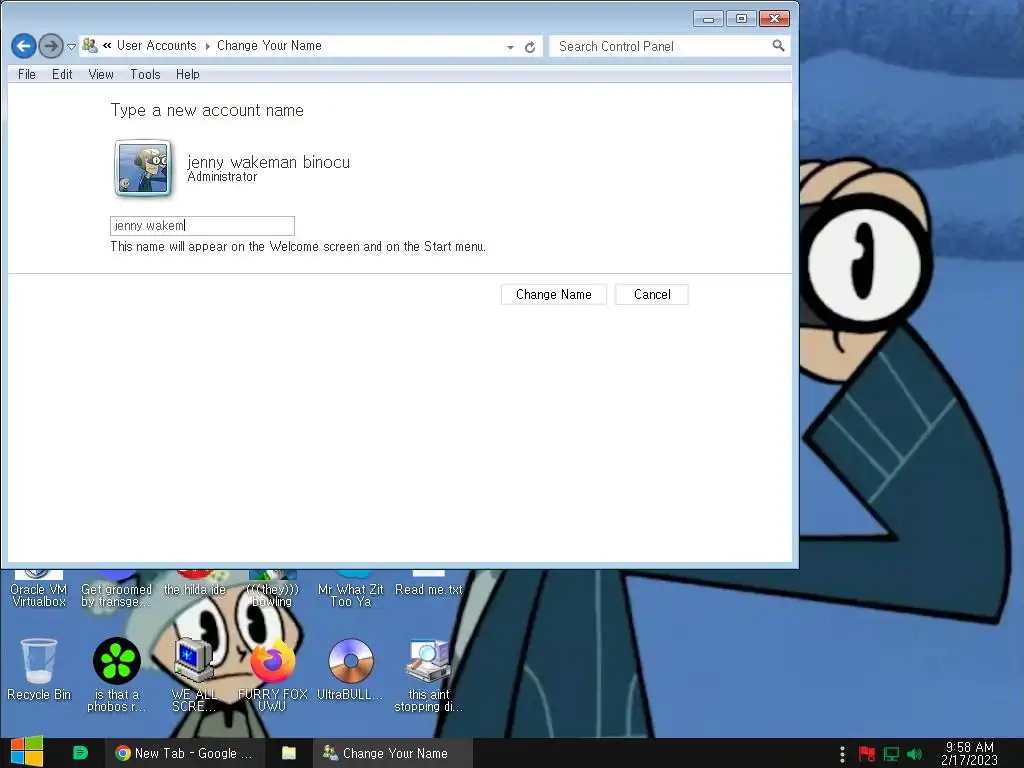1024x768 pixels.
Task: Select the UltraBULL disc icon
Action: 350,670
